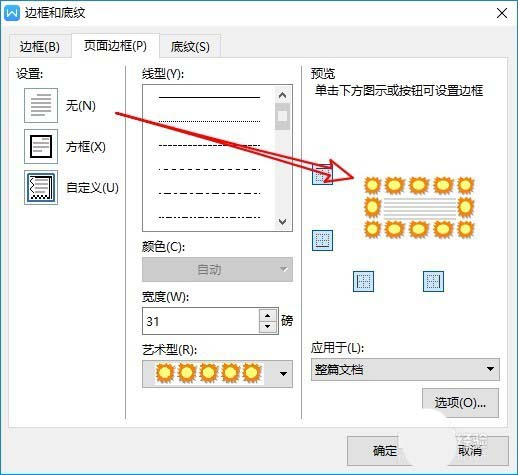The image size is (518, 475).
Task: Click the 宽度(W) input field showing 31
Action: (201, 321)
